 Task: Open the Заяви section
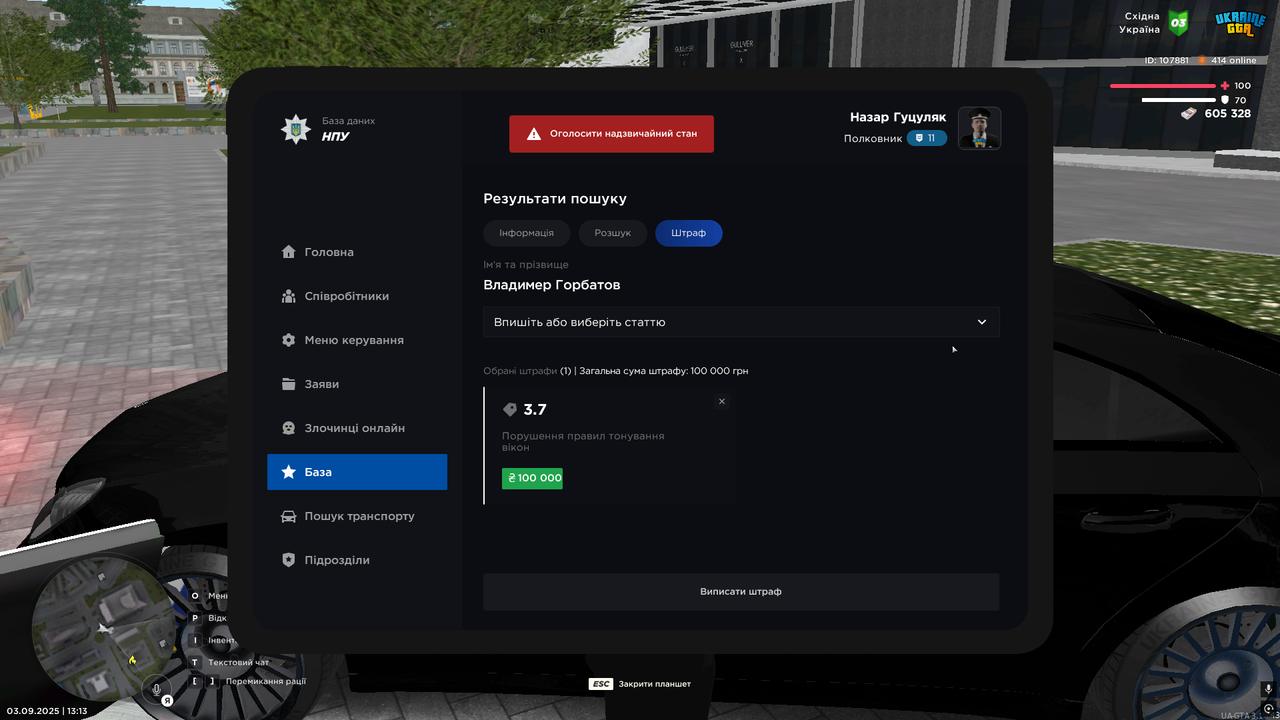[x=357, y=384]
